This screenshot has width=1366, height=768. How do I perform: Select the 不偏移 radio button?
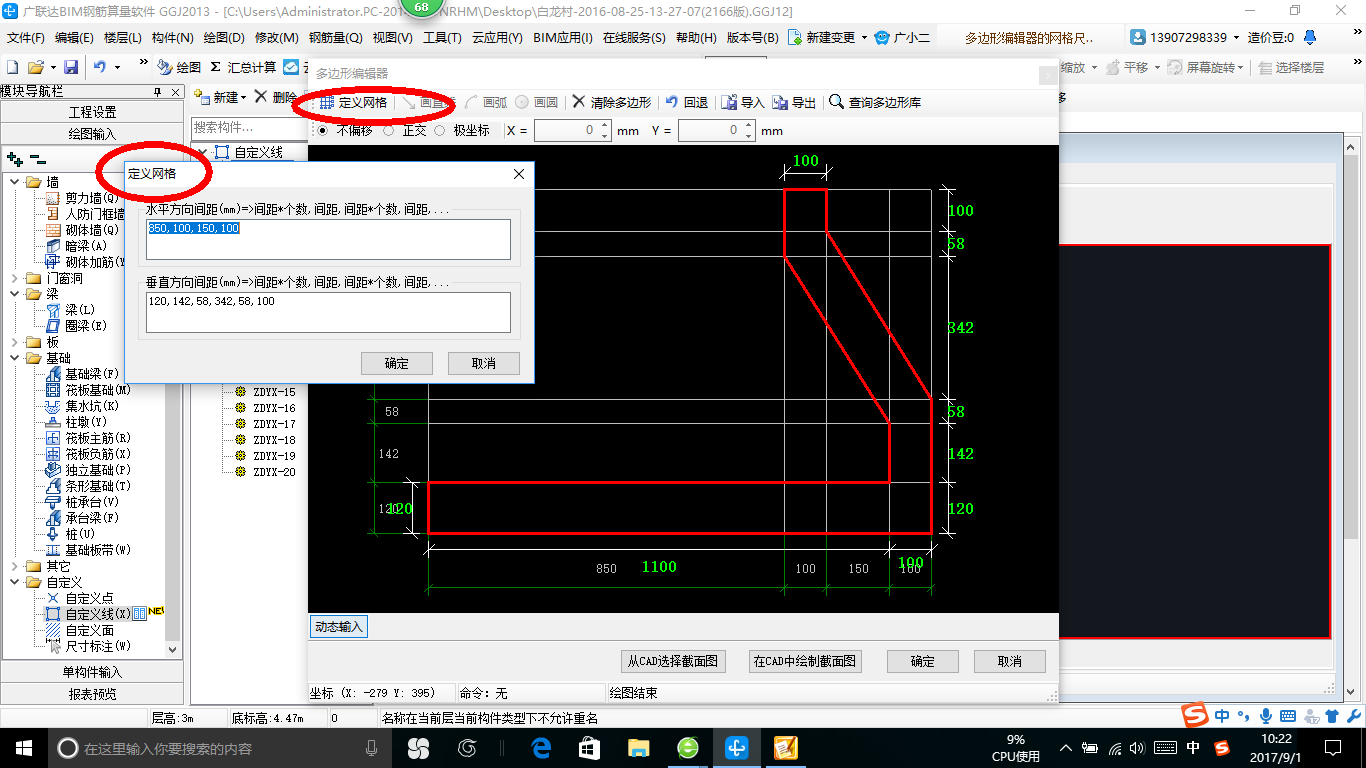(322, 130)
